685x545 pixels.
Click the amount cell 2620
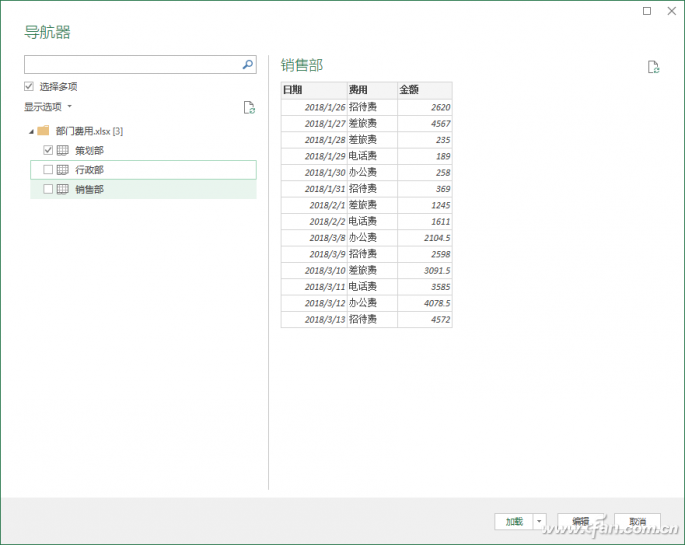[x=425, y=107]
